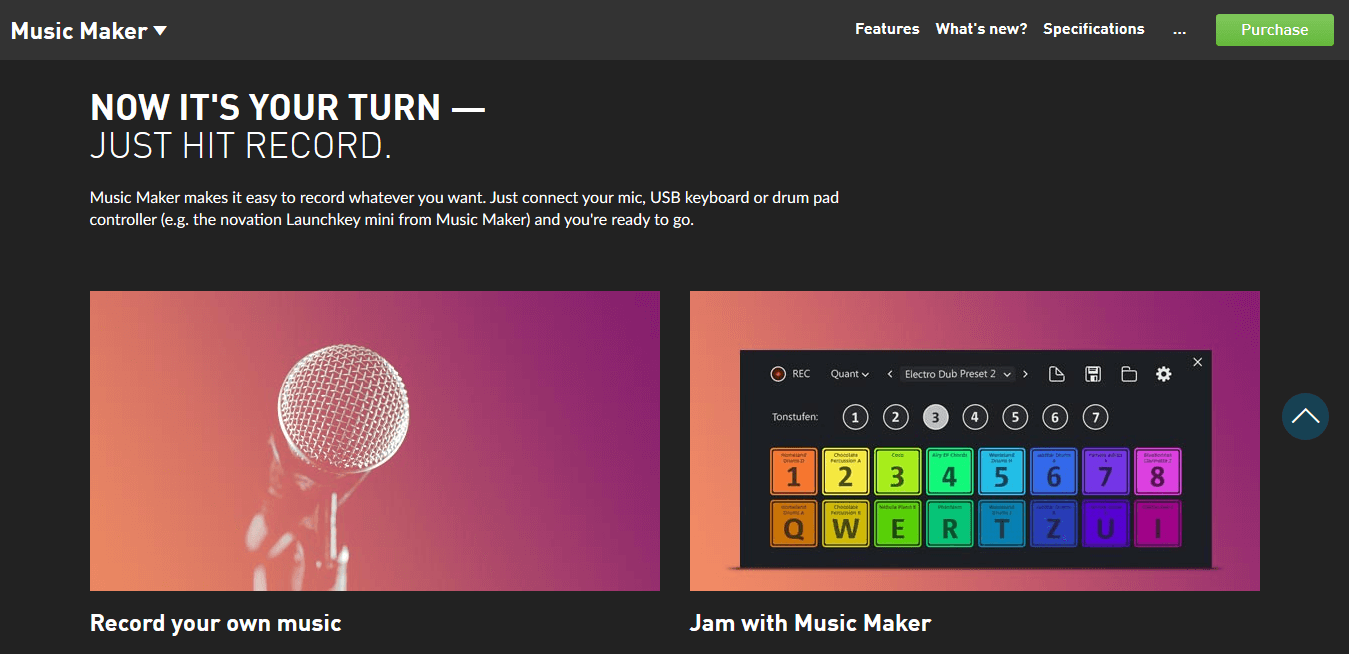Close the jam panel with the X

(x=1198, y=362)
